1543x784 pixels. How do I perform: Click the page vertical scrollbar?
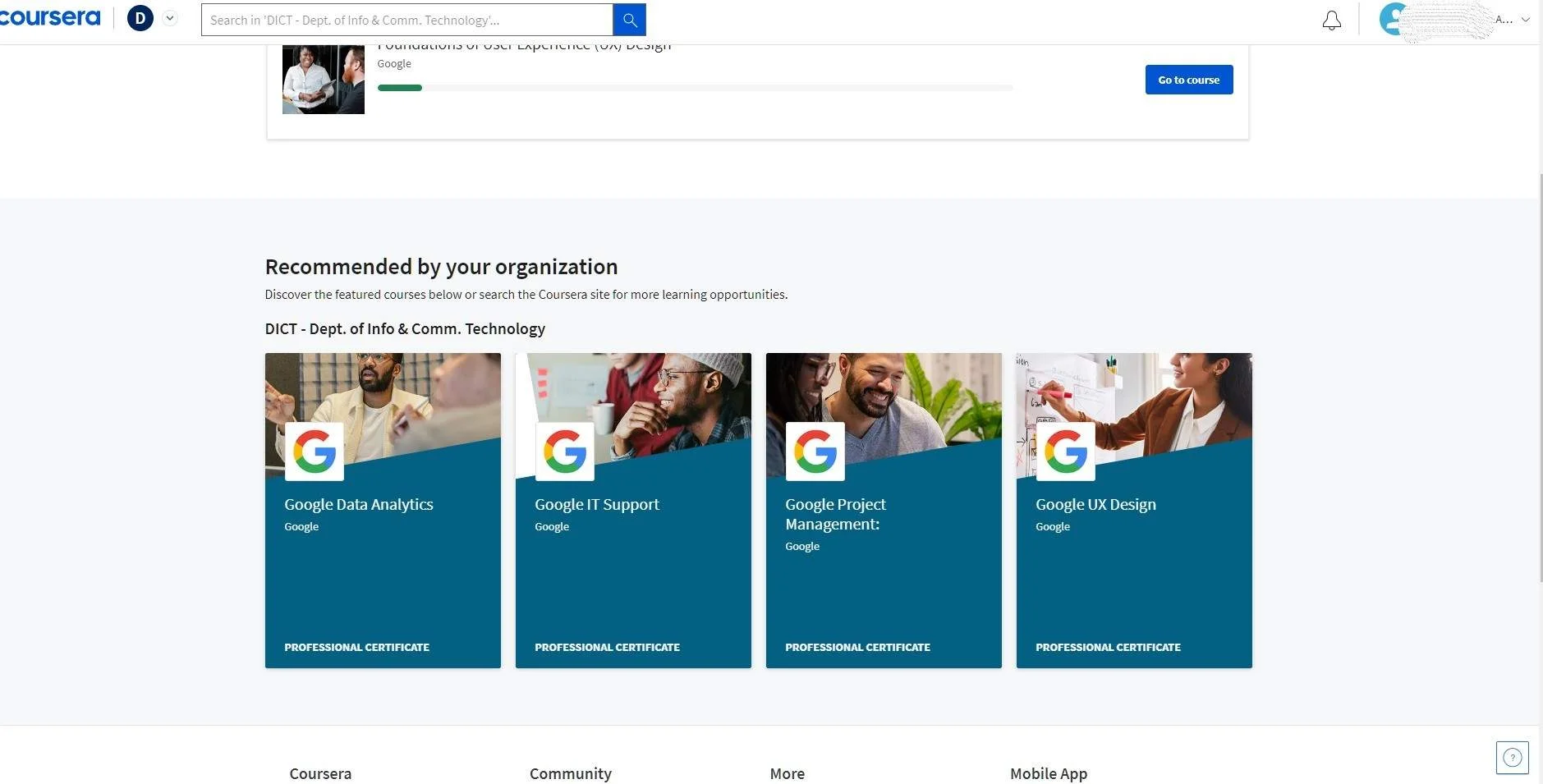1540,378
